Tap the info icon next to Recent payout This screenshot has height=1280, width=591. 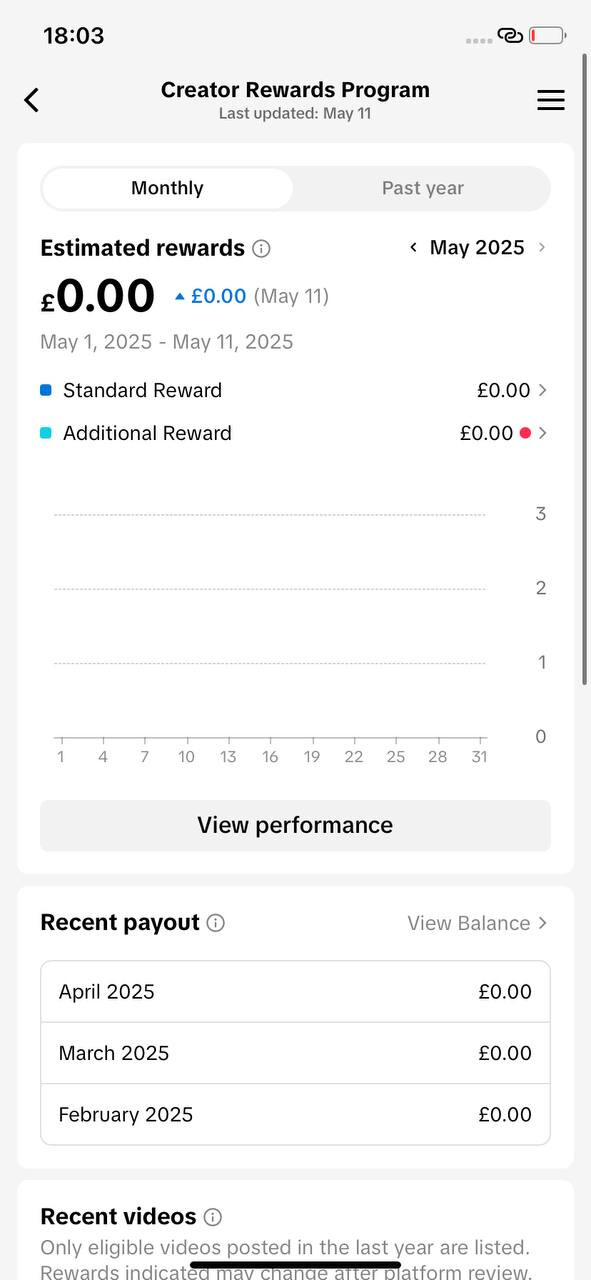216,923
